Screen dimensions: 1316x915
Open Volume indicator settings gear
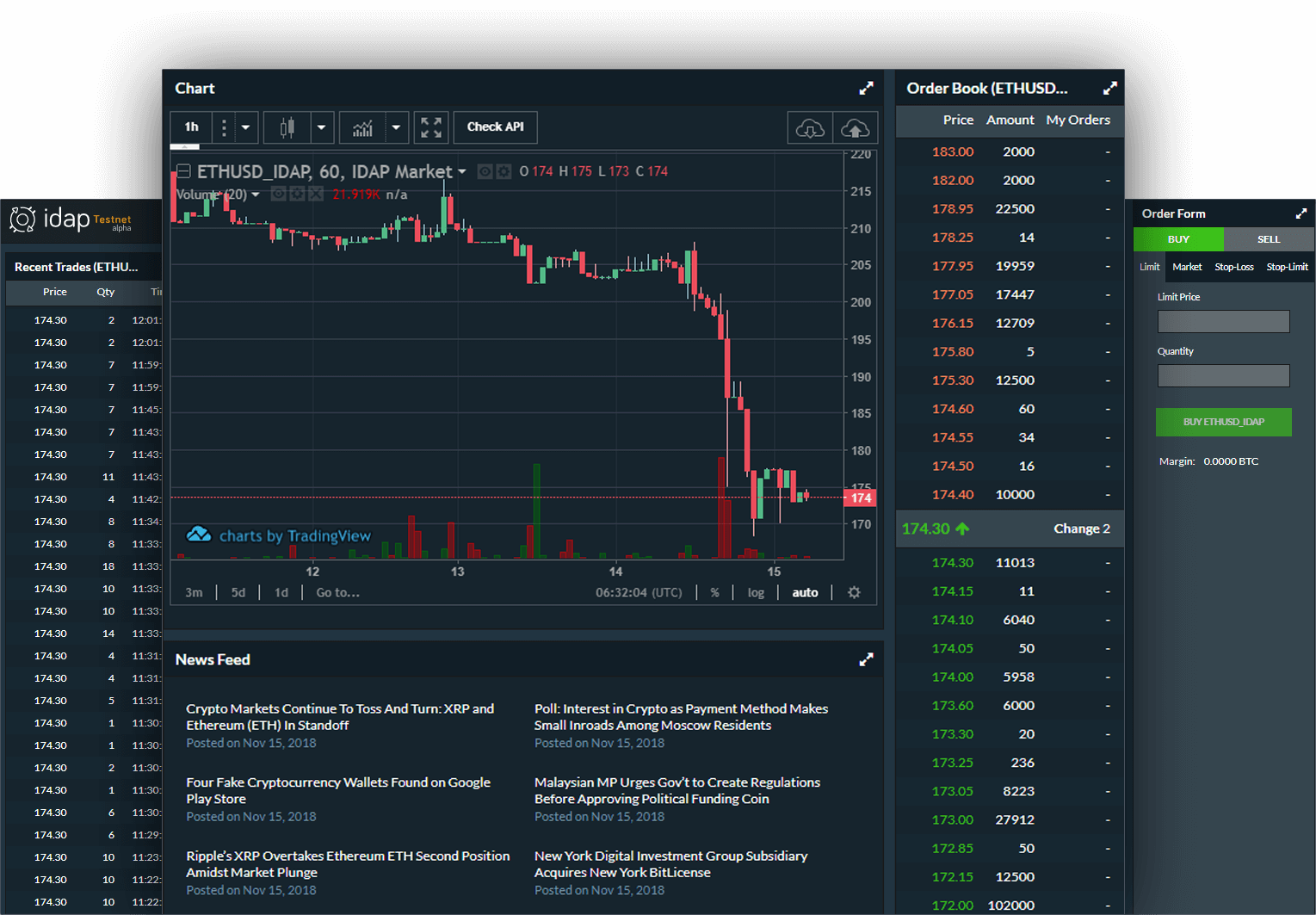coord(297,194)
